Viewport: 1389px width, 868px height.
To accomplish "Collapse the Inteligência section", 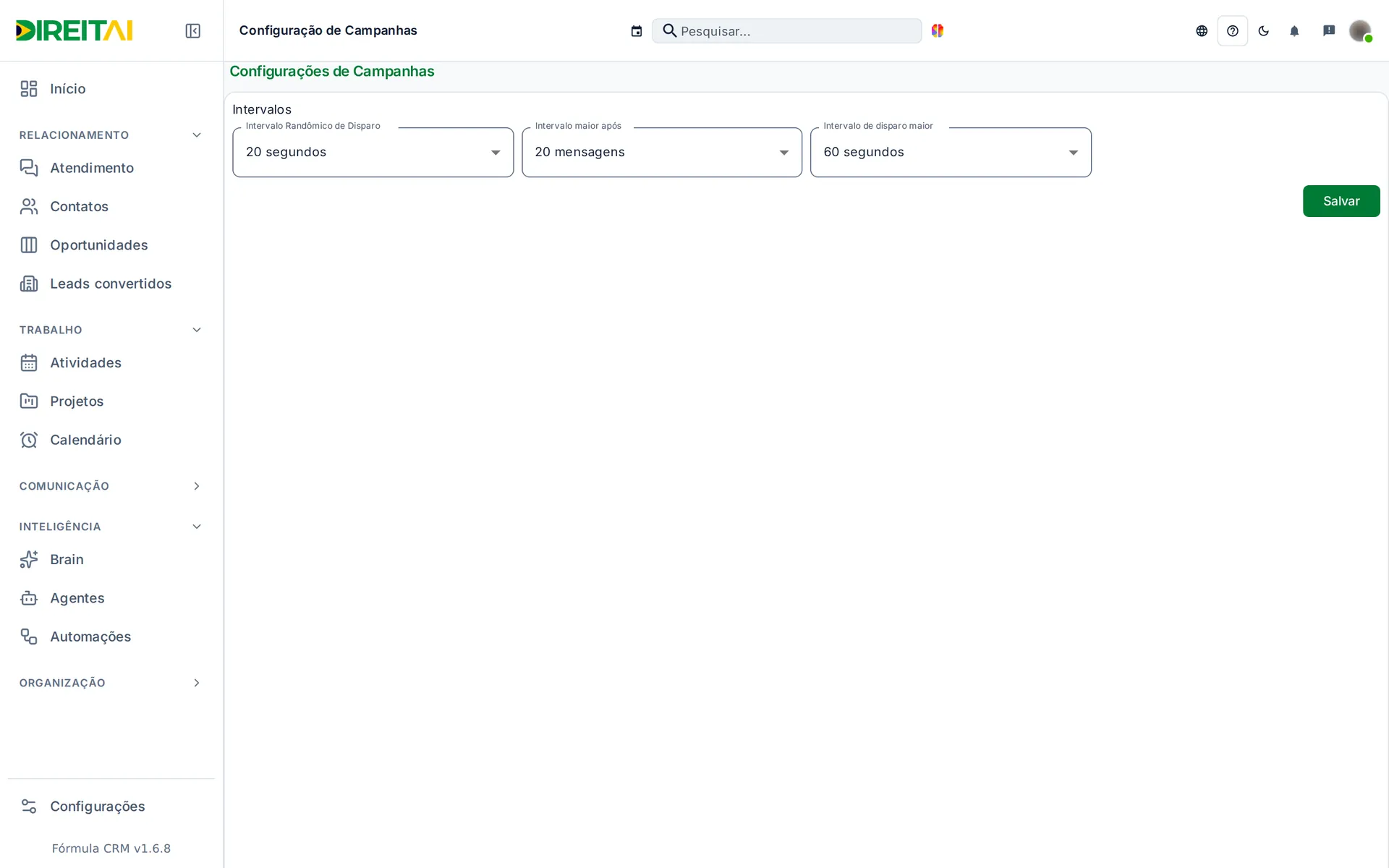I will [111, 527].
